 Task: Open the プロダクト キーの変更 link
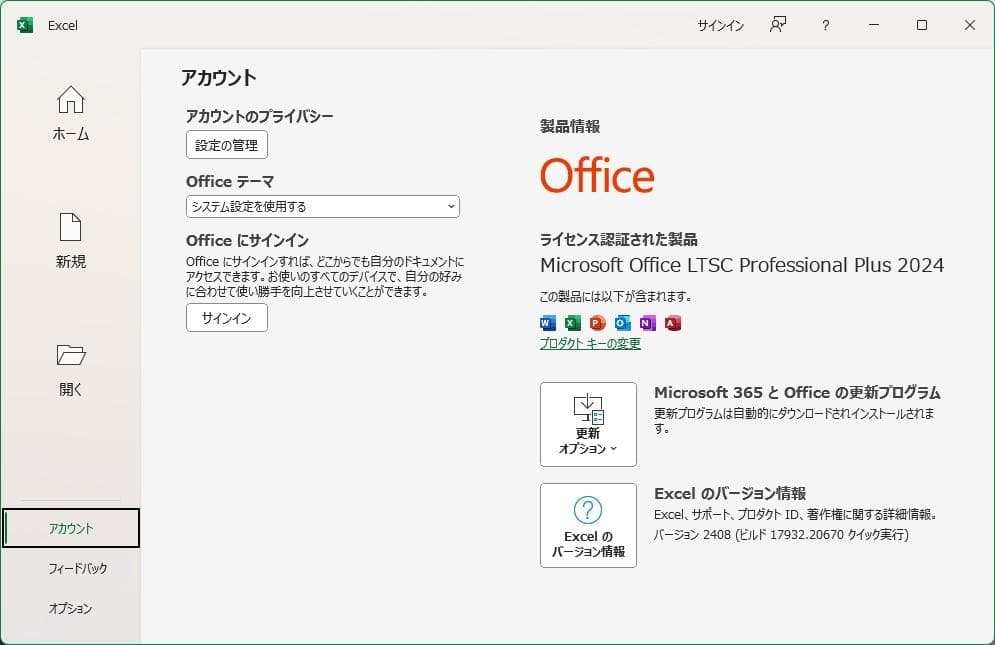click(x=590, y=343)
